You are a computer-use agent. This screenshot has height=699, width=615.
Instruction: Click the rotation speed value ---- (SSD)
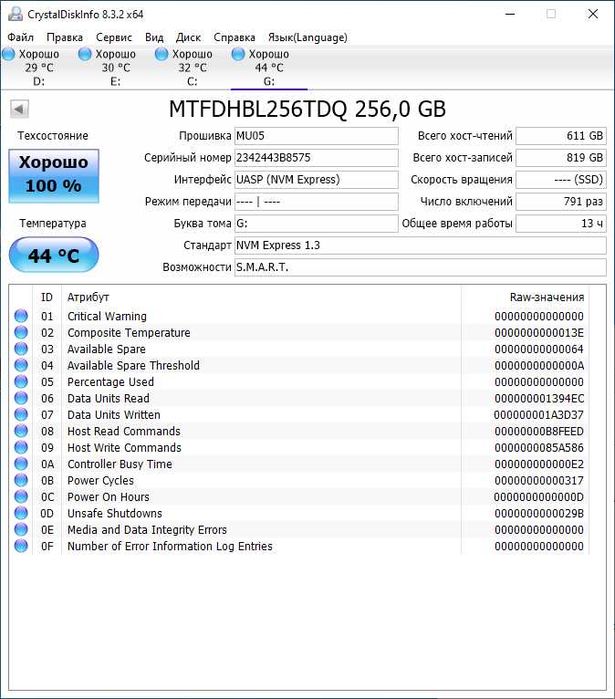pyautogui.click(x=561, y=180)
